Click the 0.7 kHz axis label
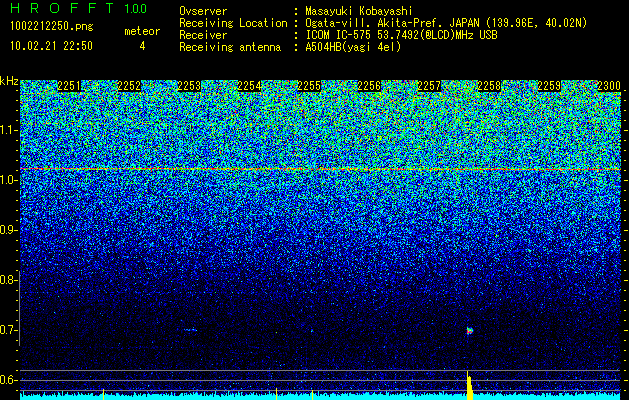 [7, 330]
